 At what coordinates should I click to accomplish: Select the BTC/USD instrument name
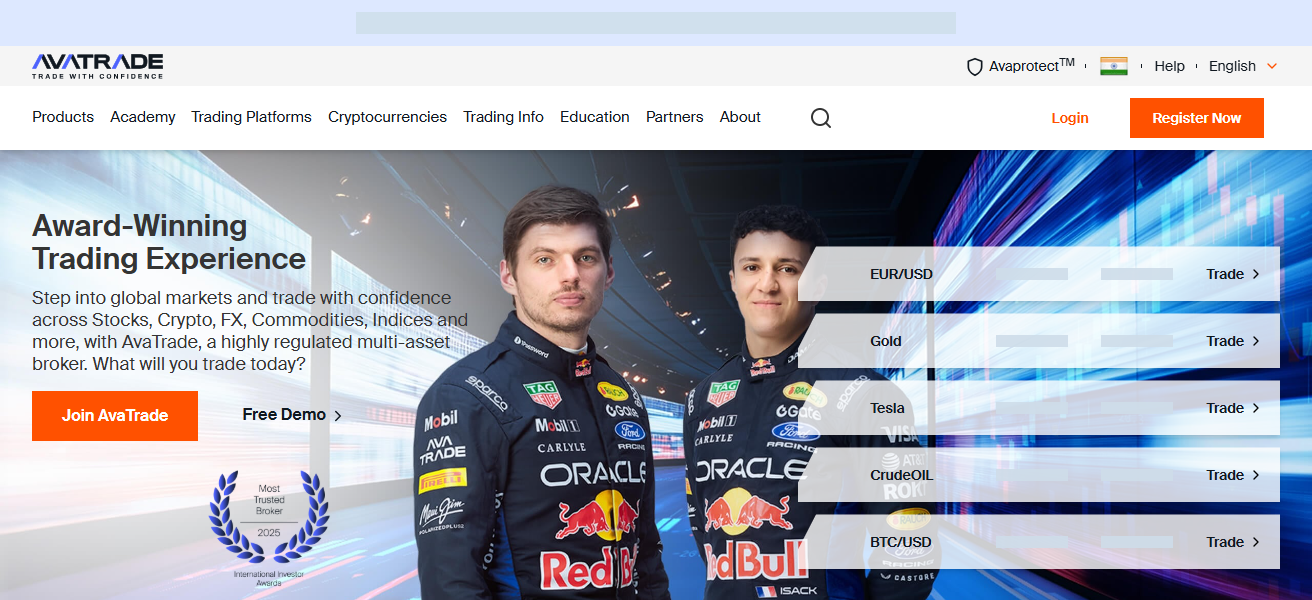(901, 542)
